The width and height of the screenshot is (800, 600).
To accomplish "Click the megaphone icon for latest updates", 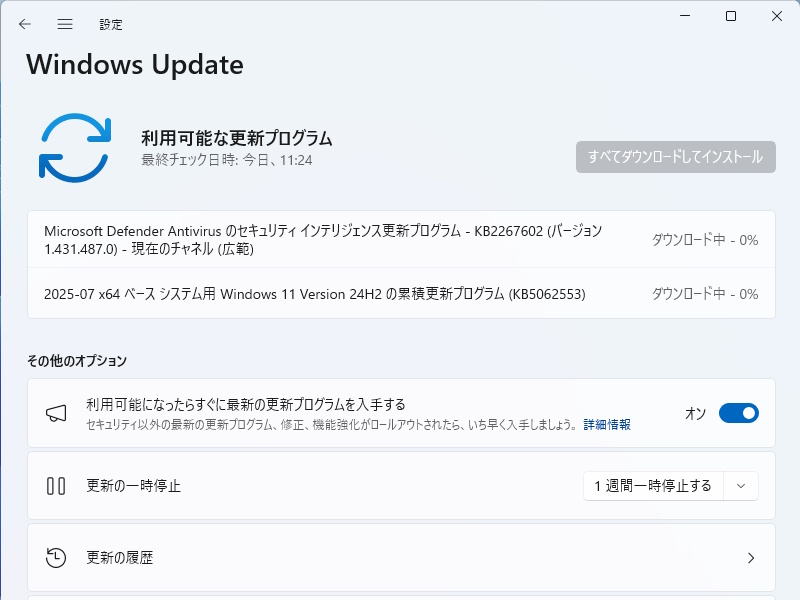I will click(x=56, y=413).
